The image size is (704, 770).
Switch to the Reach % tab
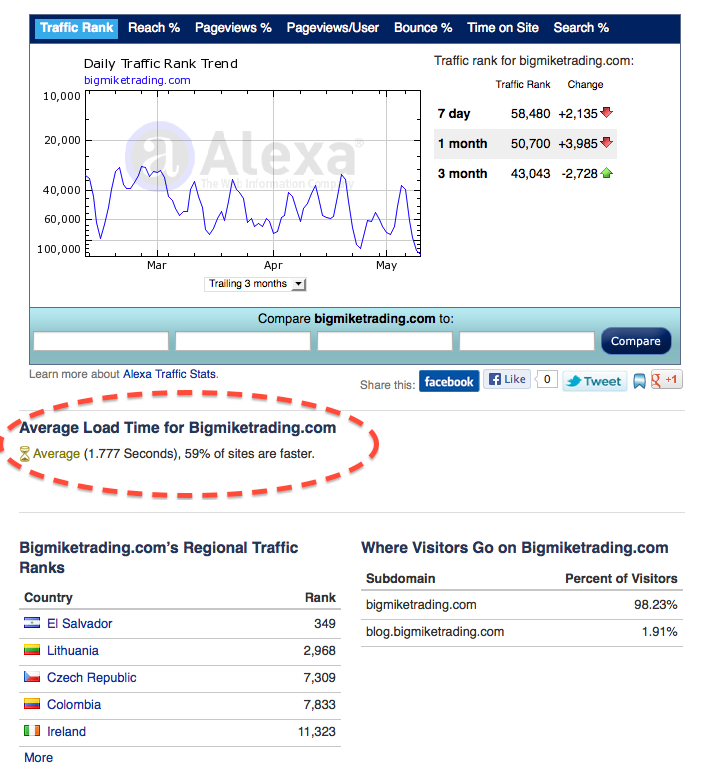click(154, 28)
